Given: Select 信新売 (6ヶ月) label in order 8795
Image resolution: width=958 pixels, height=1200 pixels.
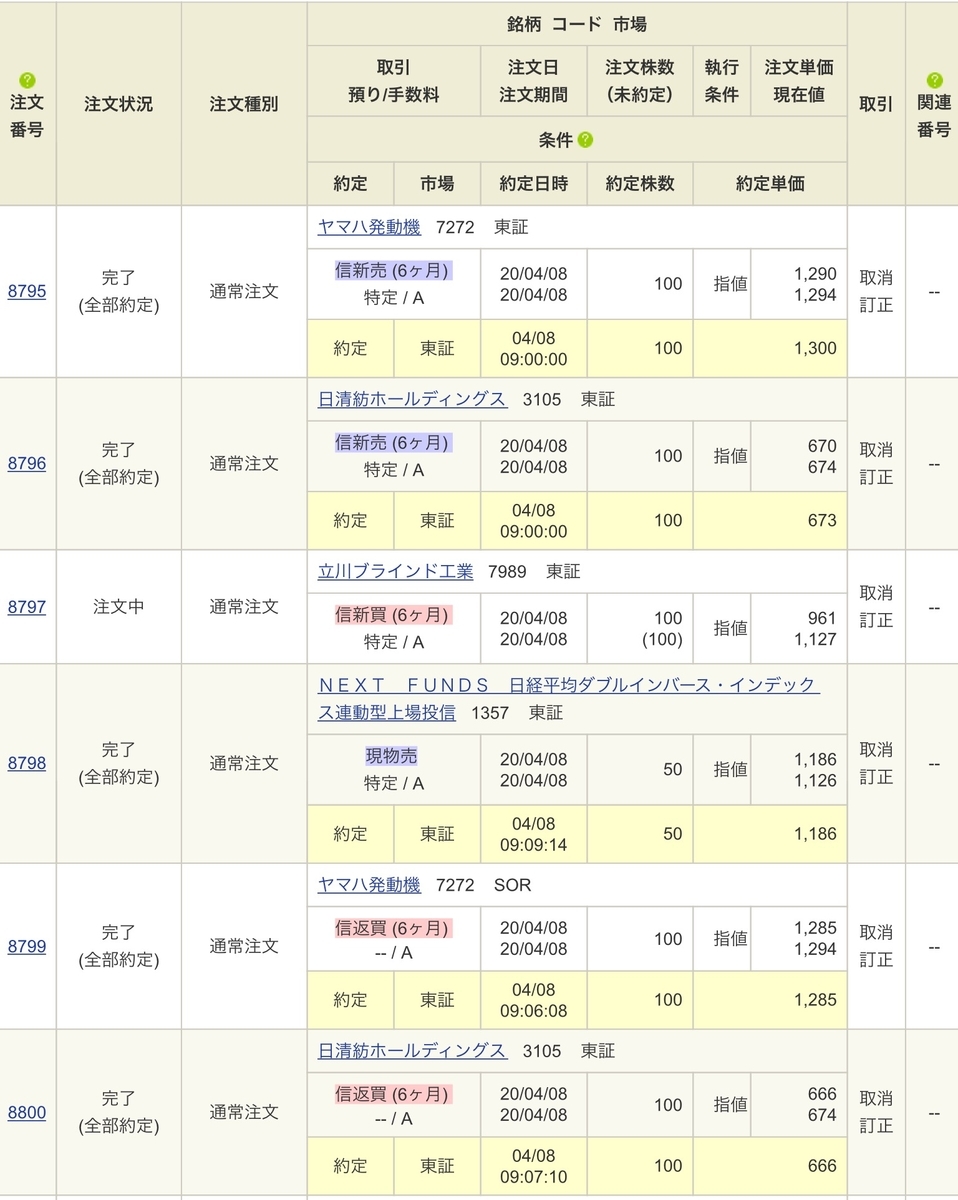Looking at the screenshot, I should point(393,270).
